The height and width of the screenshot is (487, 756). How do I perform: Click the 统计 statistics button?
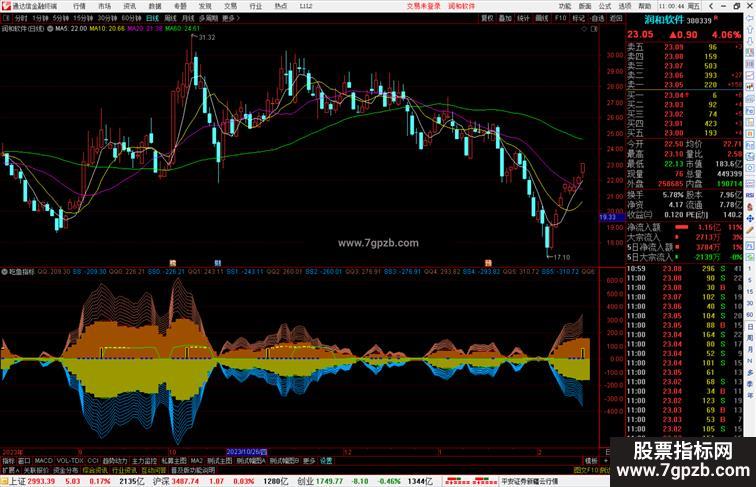pyautogui.click(x=524, y=18)
